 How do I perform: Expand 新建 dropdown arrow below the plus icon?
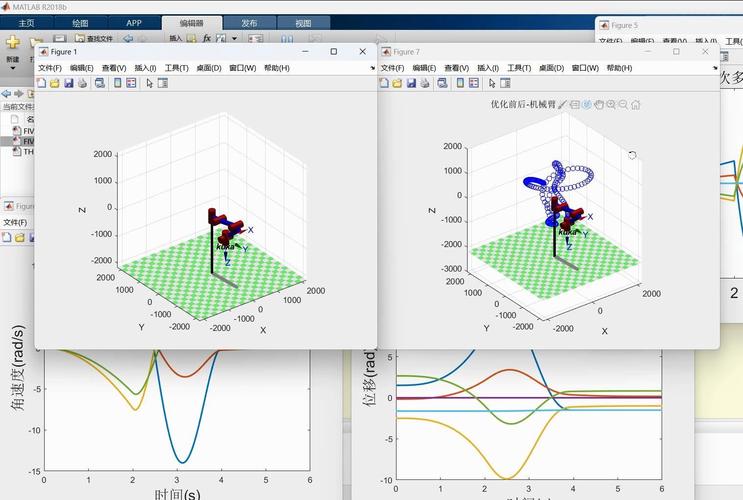[13, 68]
